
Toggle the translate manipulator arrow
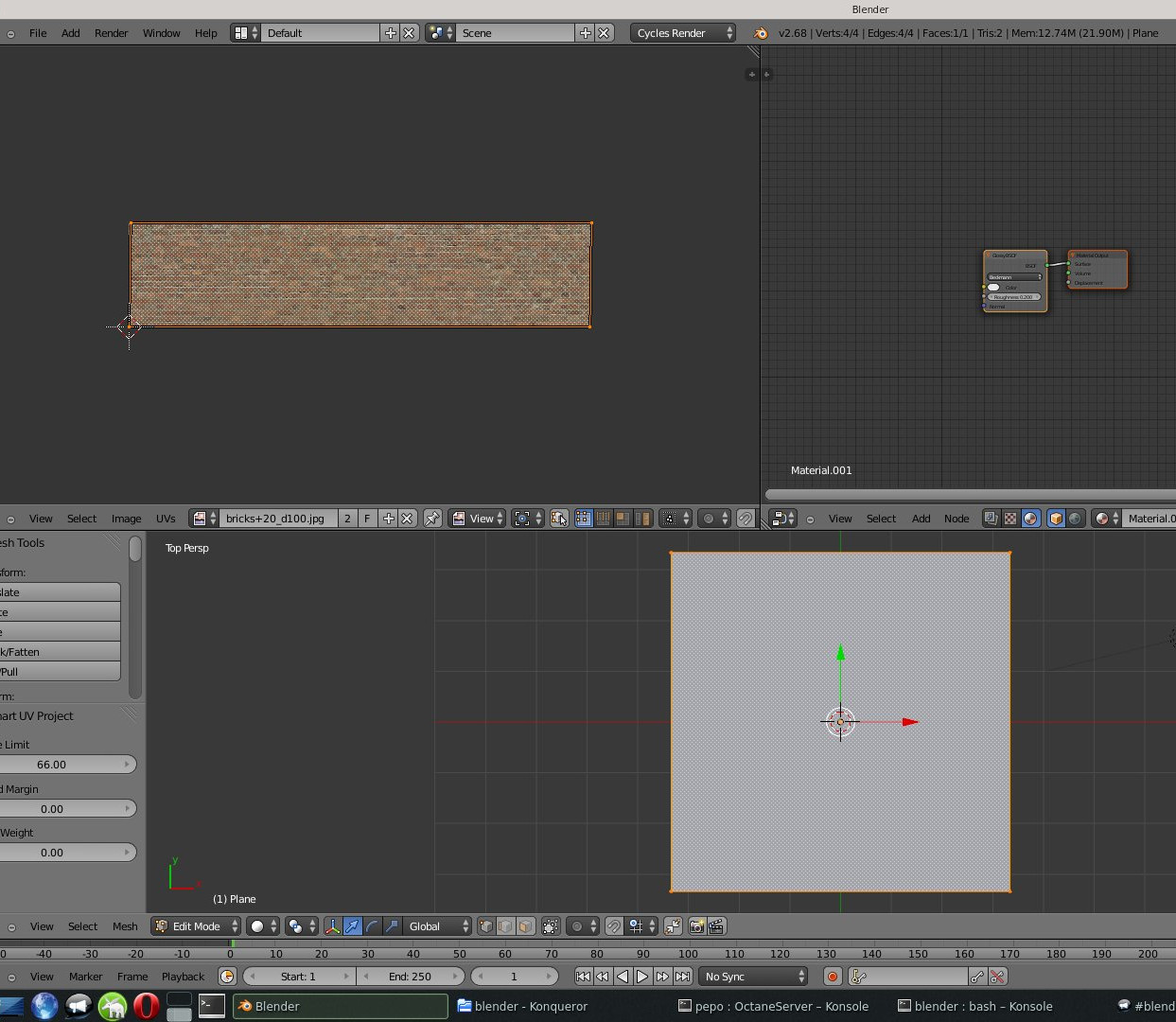pos(352,926)
